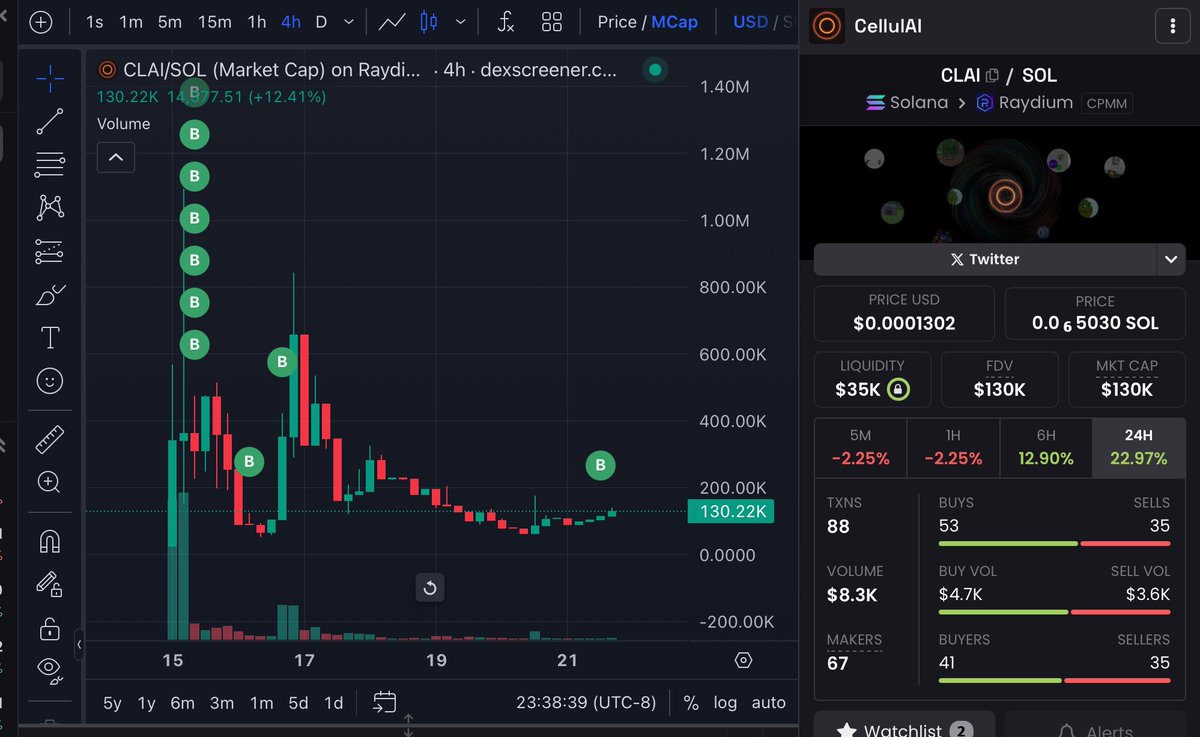
Task: Select the 4h timeframe
Action: 290,21
